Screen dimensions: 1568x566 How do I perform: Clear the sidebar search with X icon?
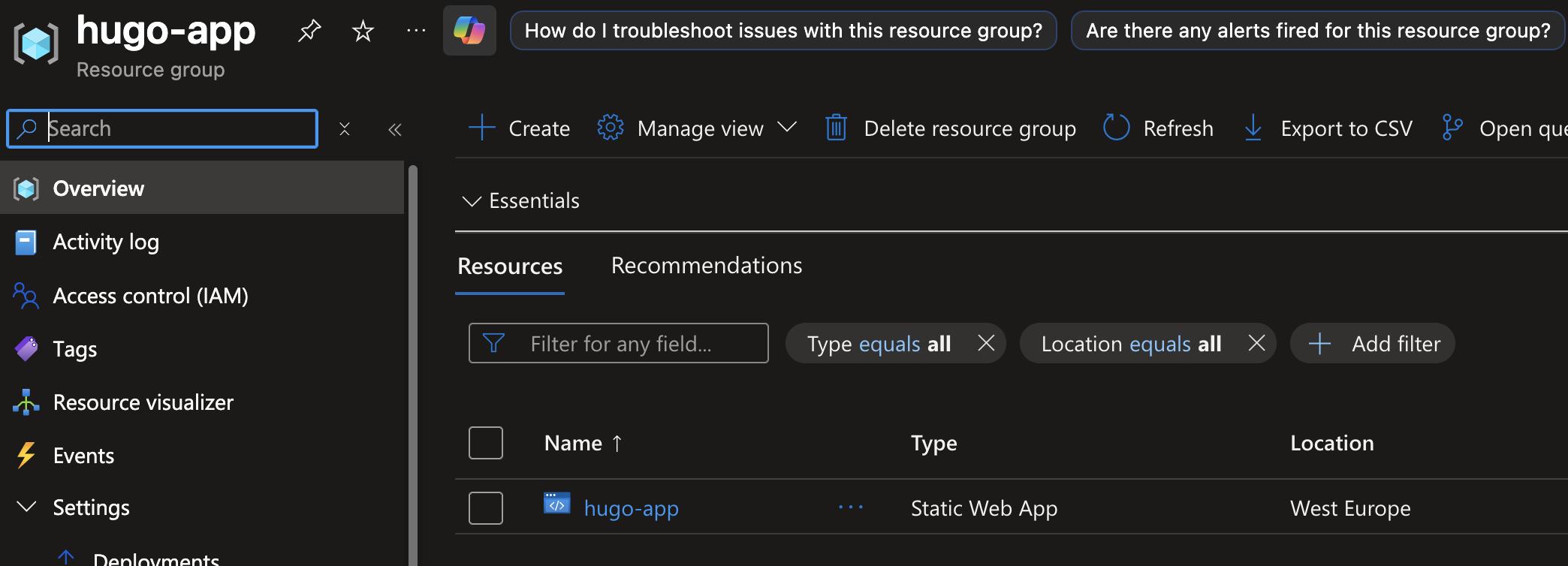pyautogui.click(x=345, y=129)
